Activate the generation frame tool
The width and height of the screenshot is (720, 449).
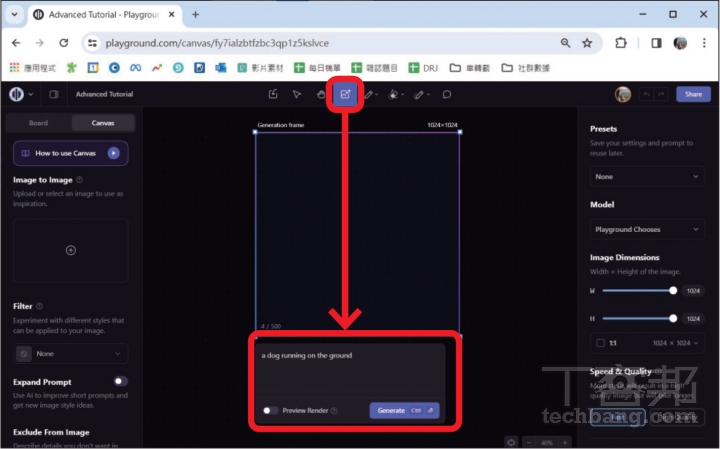[346, 95]
